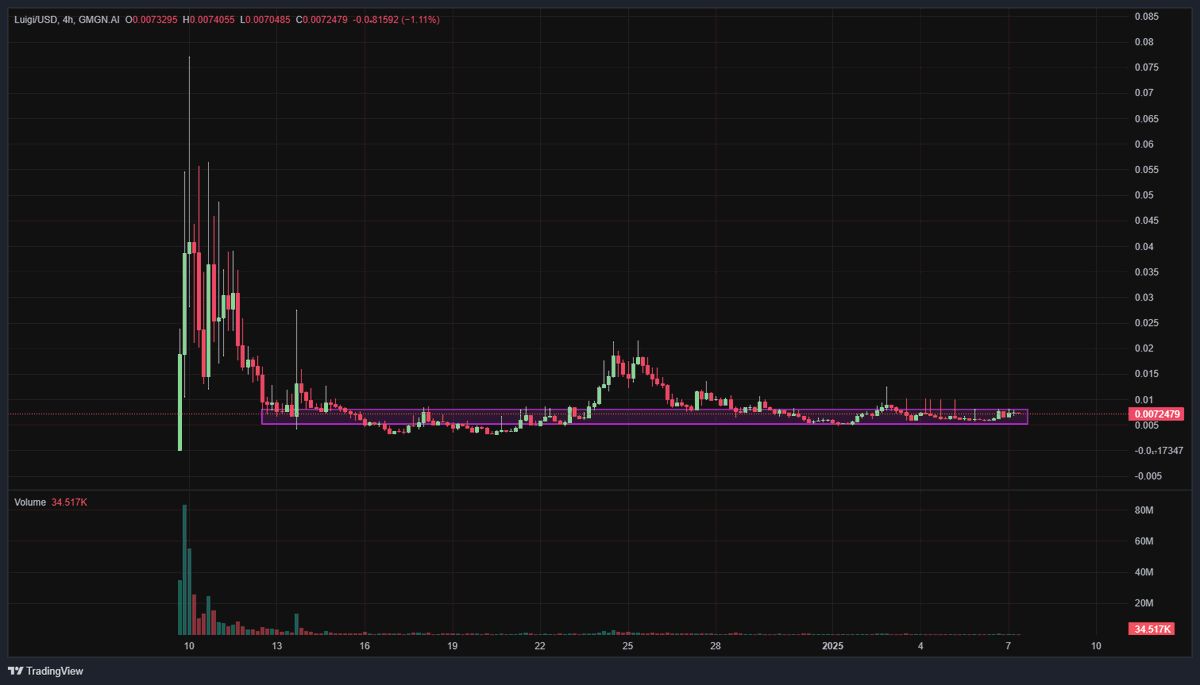
Task: Click the 0.07 price axis label
Action: (1143, 93)
